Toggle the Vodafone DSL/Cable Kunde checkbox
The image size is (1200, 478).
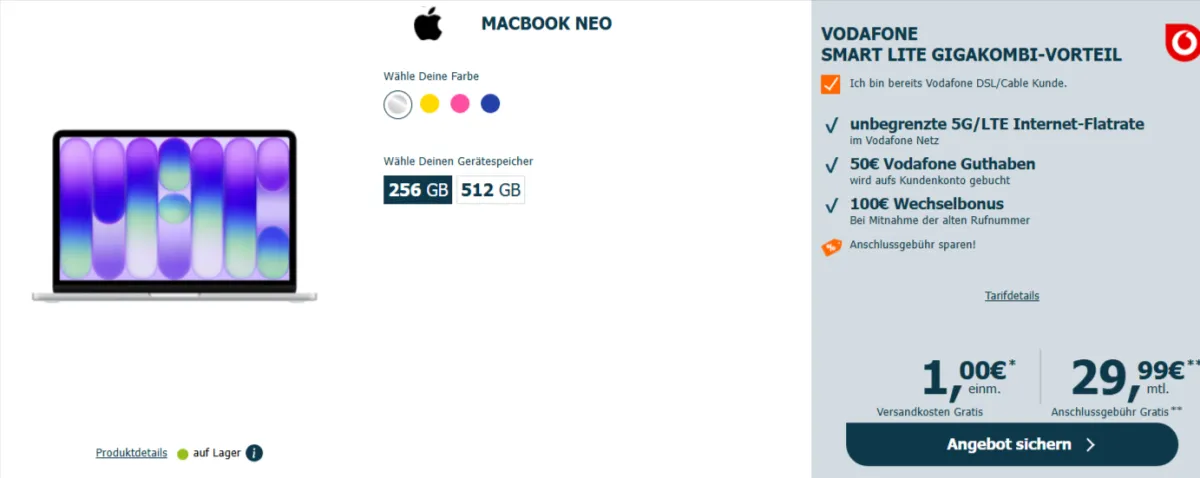click(830, 83)
